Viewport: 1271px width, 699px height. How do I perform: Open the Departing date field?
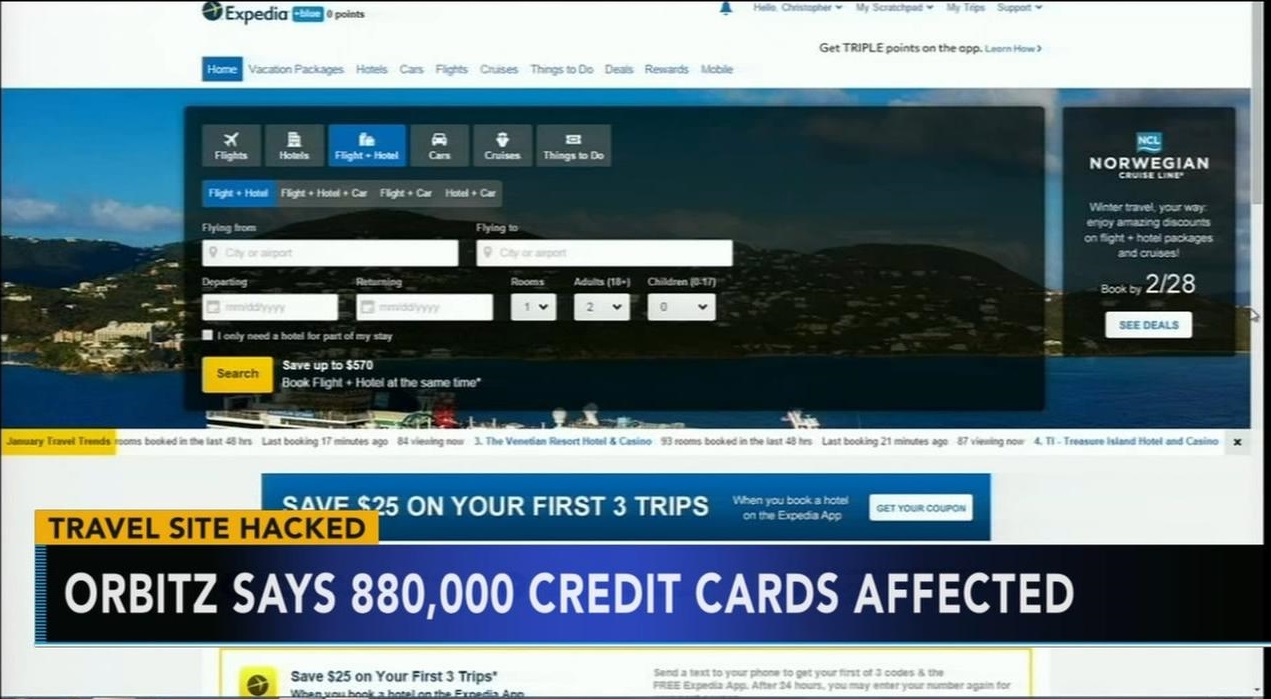click(270, 307)
